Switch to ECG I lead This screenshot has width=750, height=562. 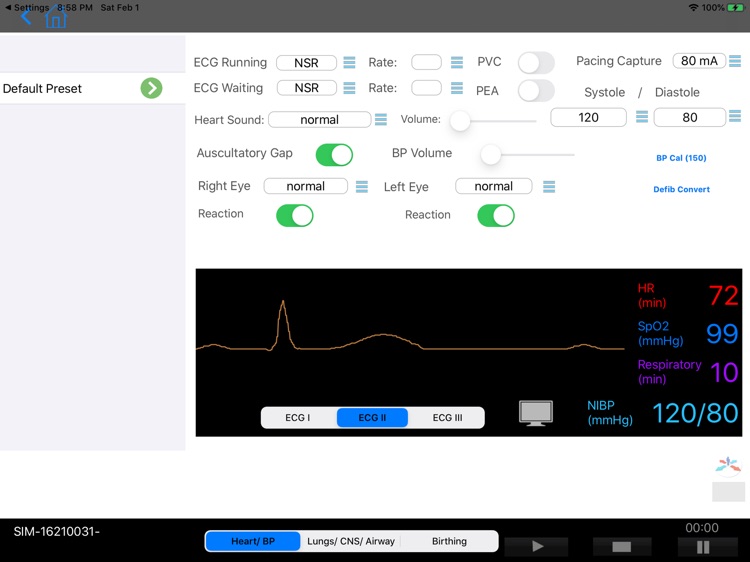coord(298,418)
